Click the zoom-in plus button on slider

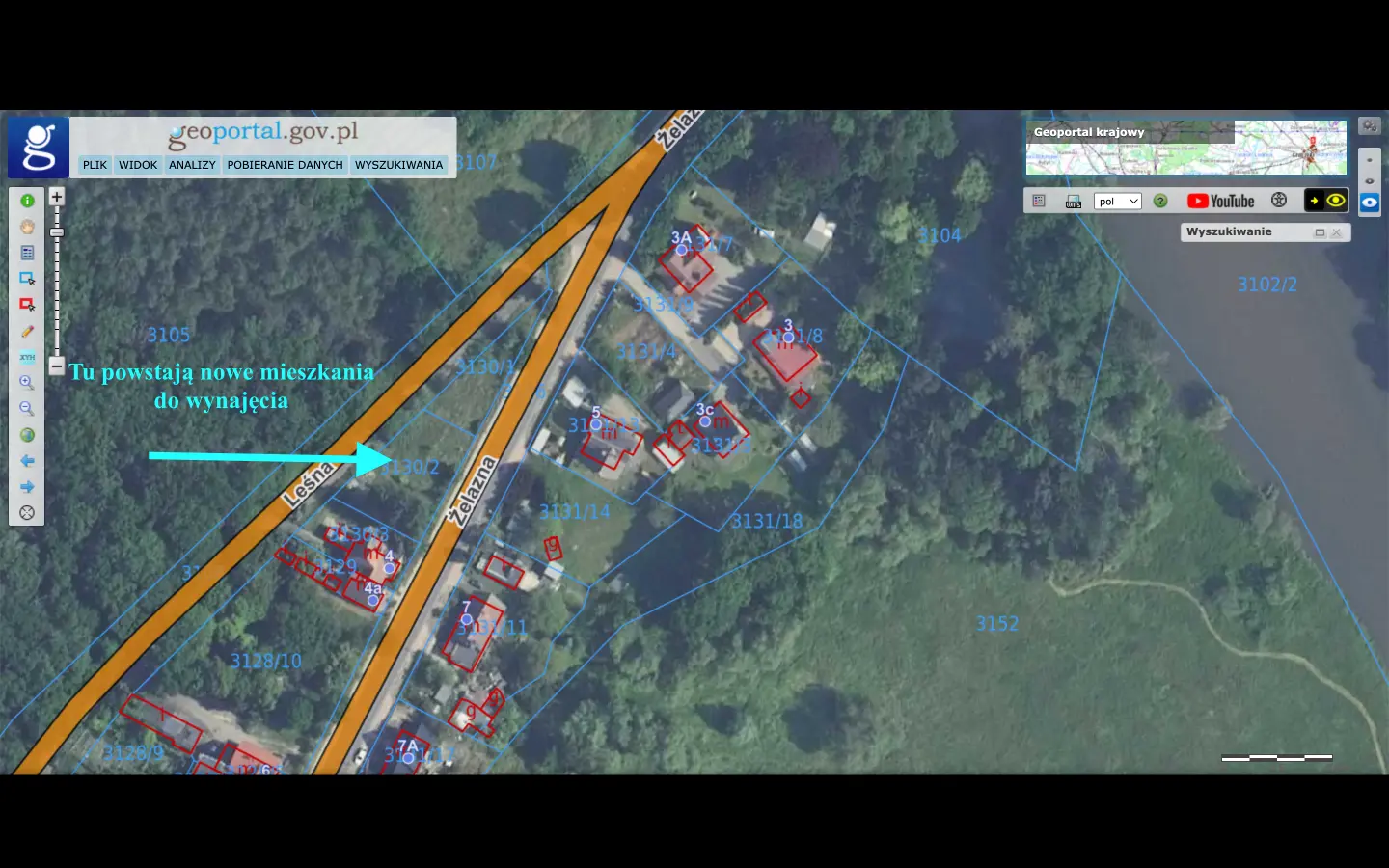[x=57, y=197]
